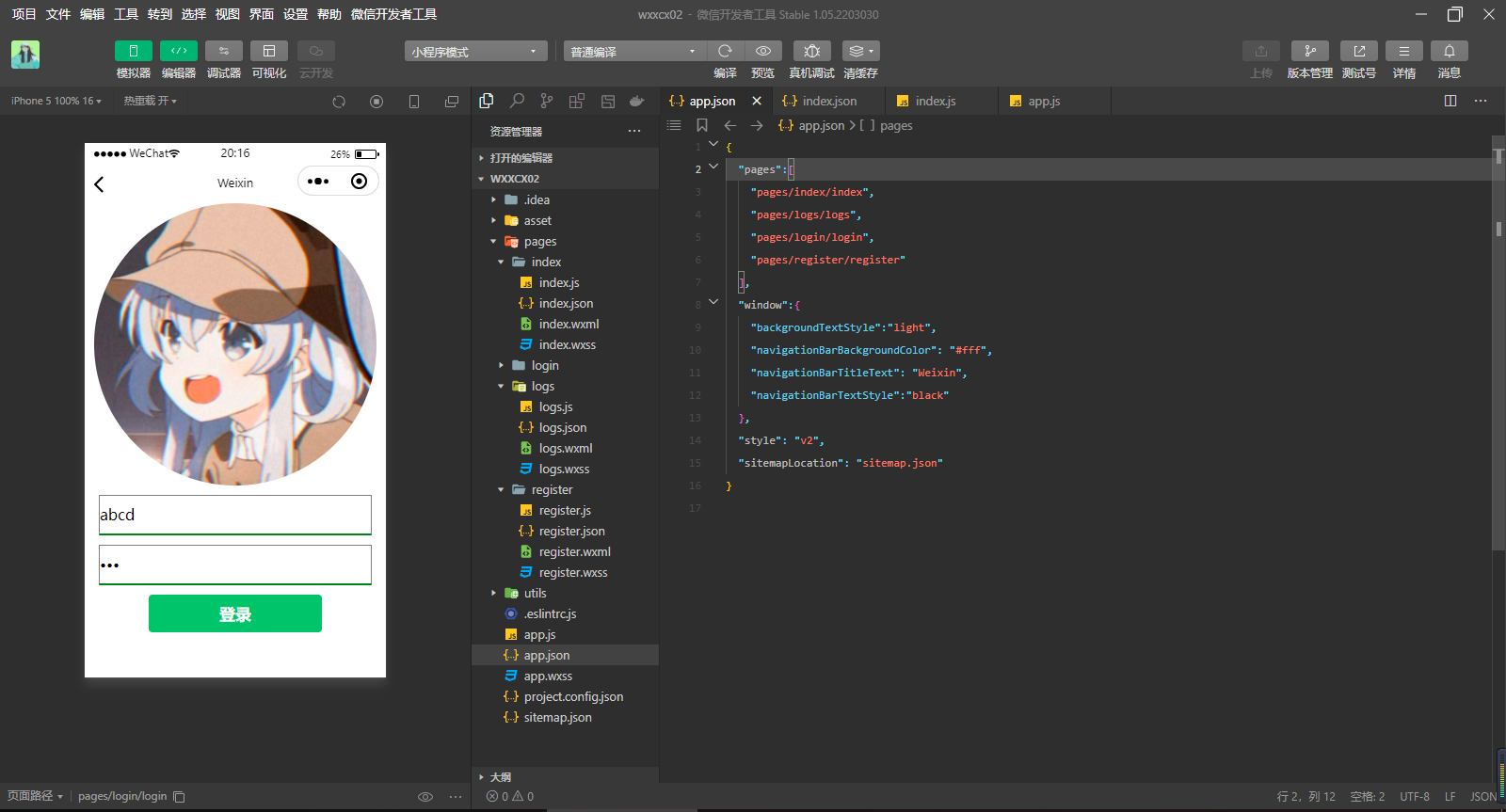Viewport: 1506px width, 812px height.
Task: Expand the .idea folder
Action: [565, 199]
